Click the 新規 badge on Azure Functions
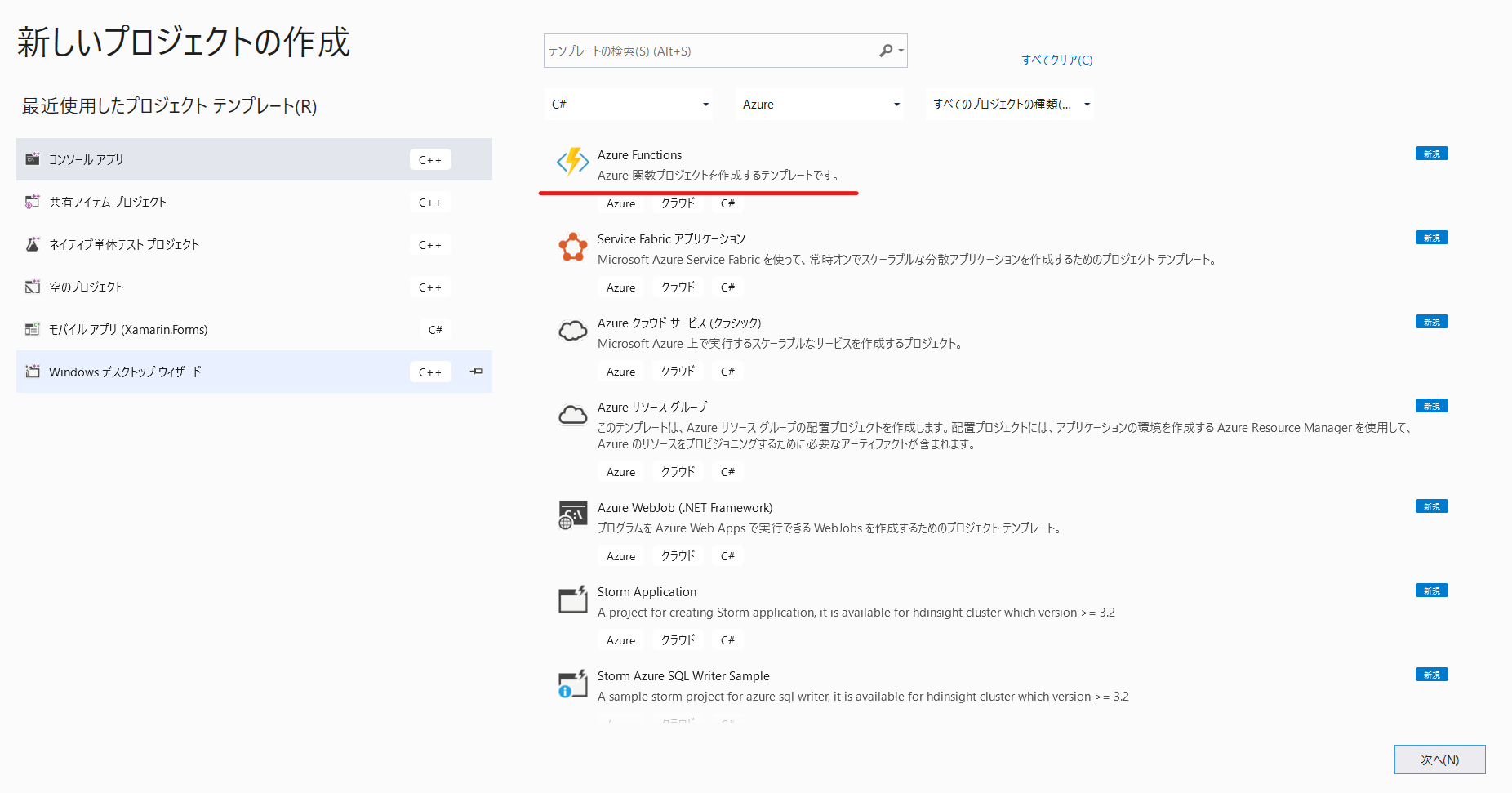Image resolution: width=1512 pixels, height=793 pixels. 1431,154
